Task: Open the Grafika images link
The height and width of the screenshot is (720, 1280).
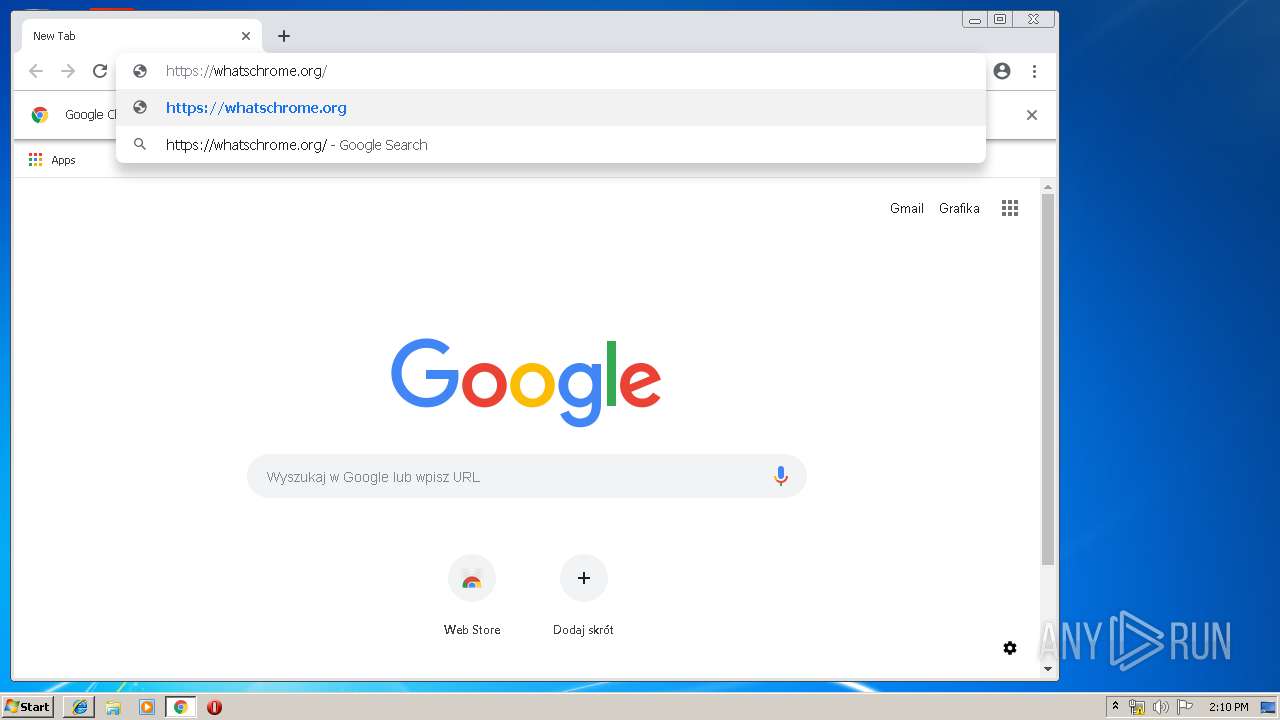Action: click(x=959, y=208)
